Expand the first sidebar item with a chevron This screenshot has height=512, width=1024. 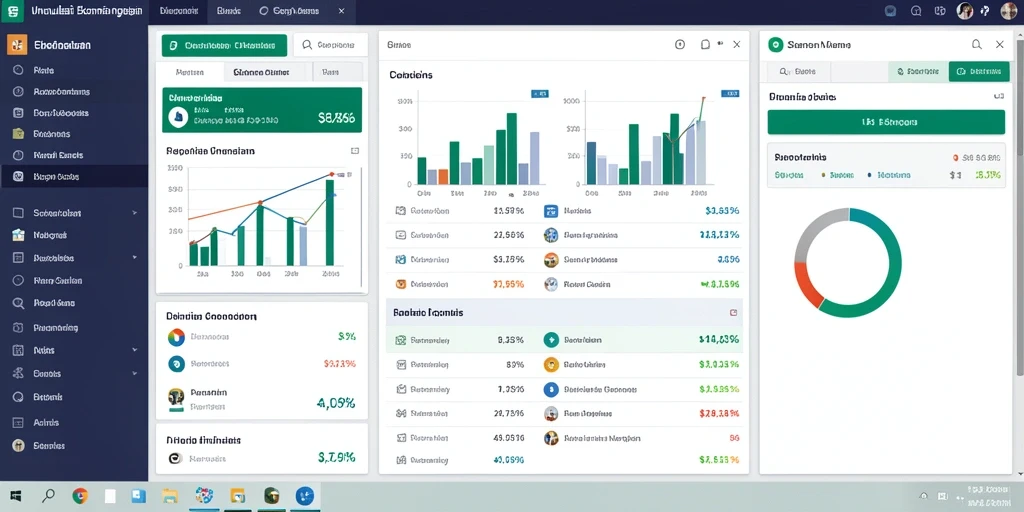(x=135, y=213)
